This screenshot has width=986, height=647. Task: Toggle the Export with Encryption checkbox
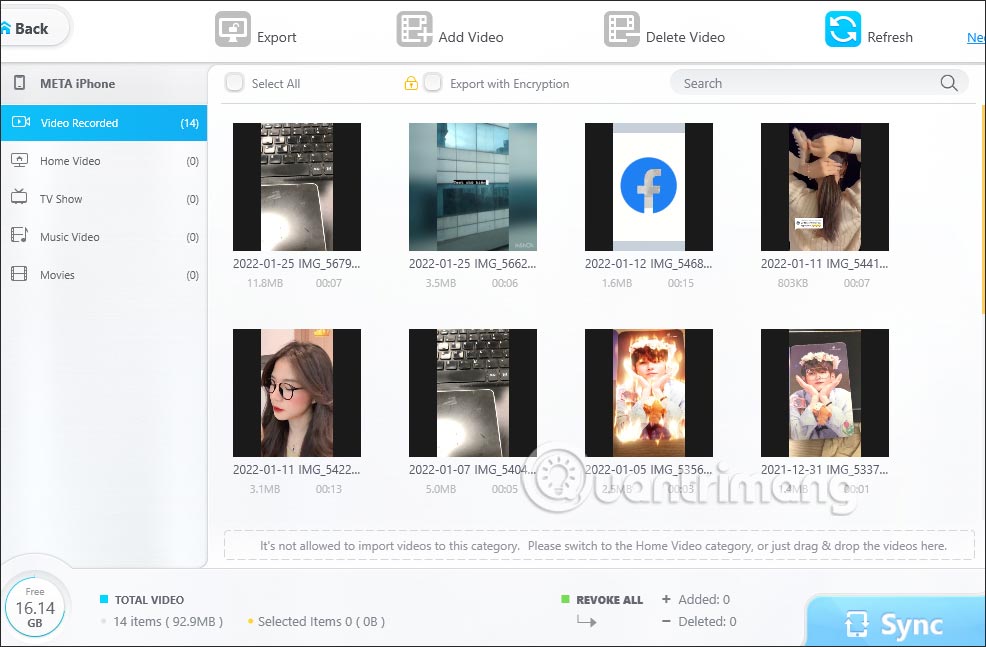pos(433,83)
